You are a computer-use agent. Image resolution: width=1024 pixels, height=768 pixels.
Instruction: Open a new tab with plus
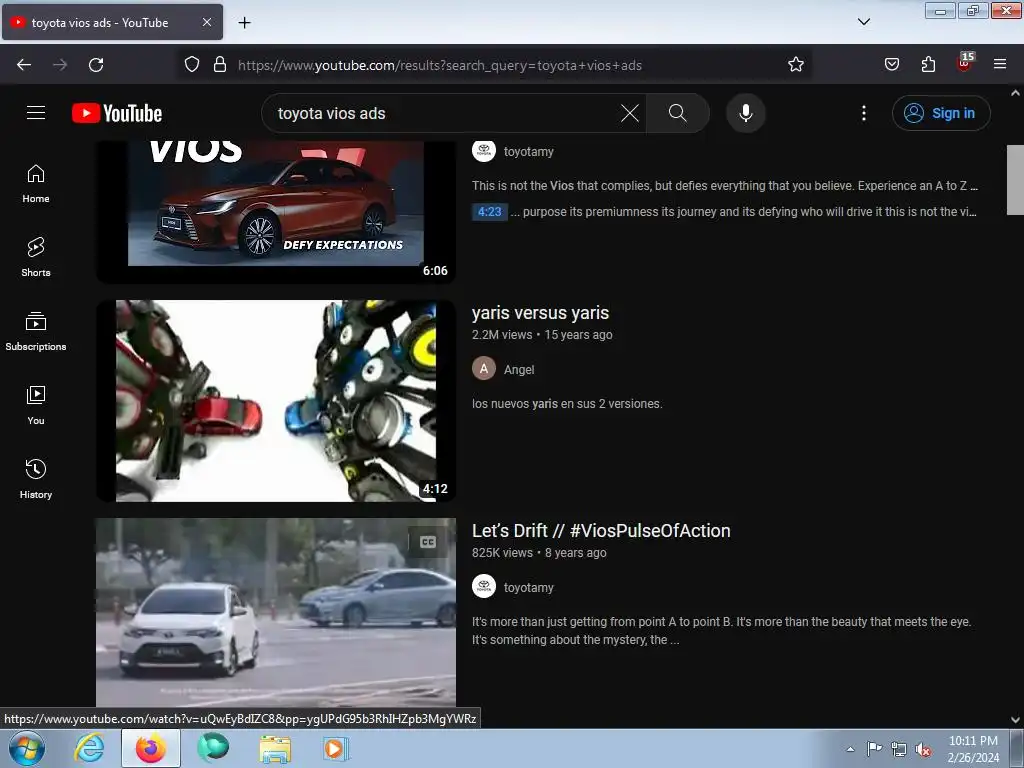(244, 23)
